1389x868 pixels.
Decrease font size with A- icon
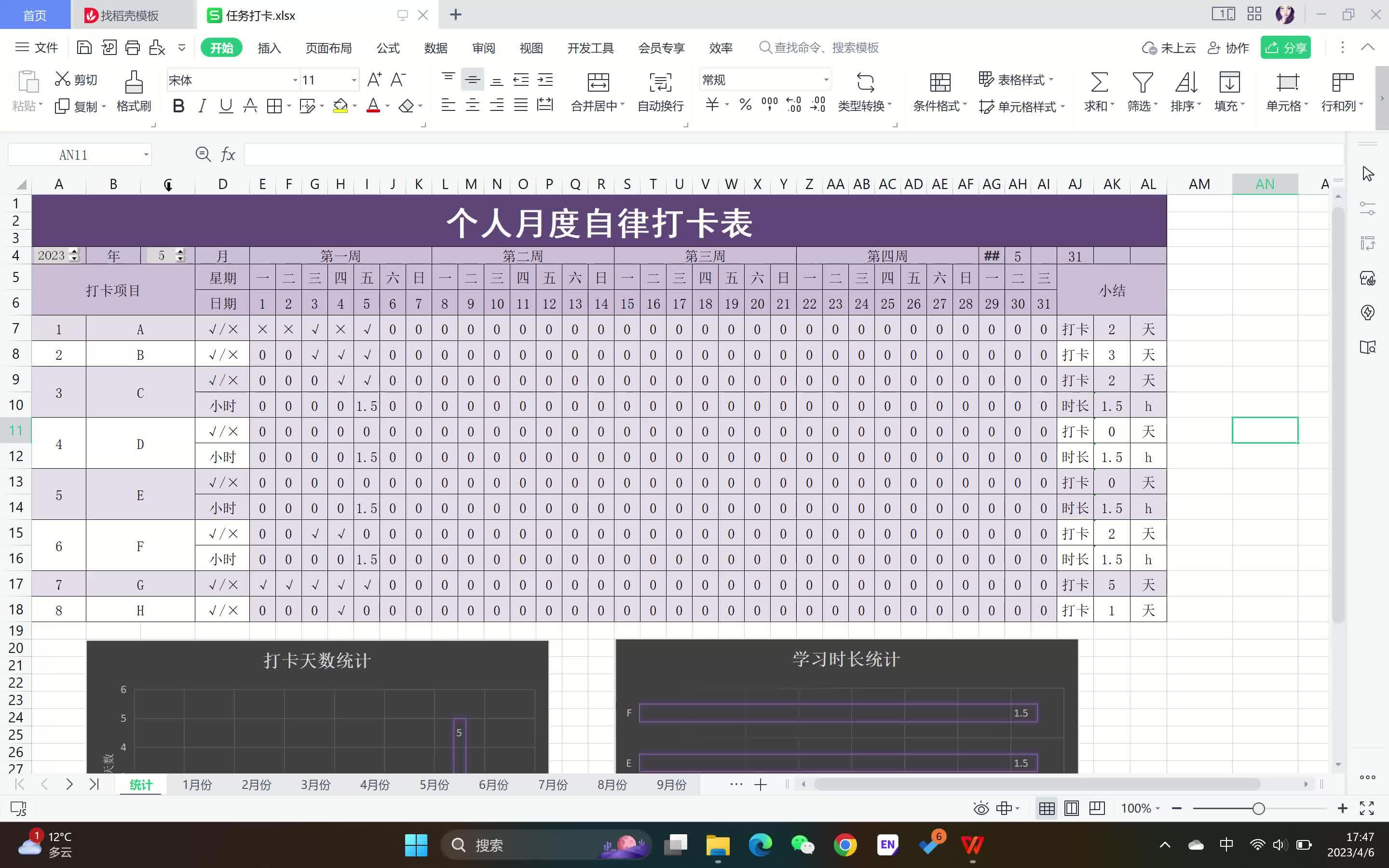click(398, 79)
